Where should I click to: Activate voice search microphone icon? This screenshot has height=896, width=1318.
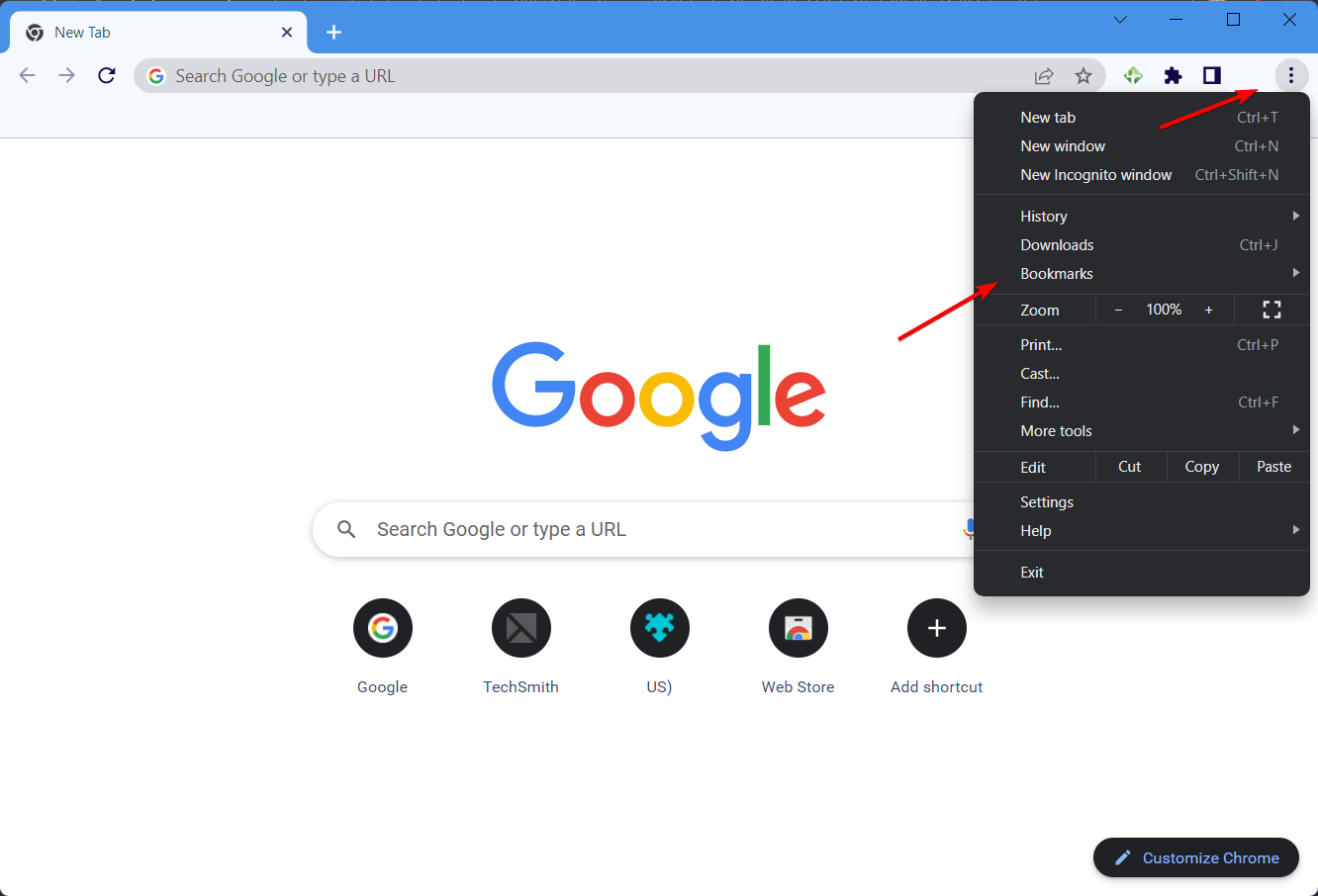971,529
